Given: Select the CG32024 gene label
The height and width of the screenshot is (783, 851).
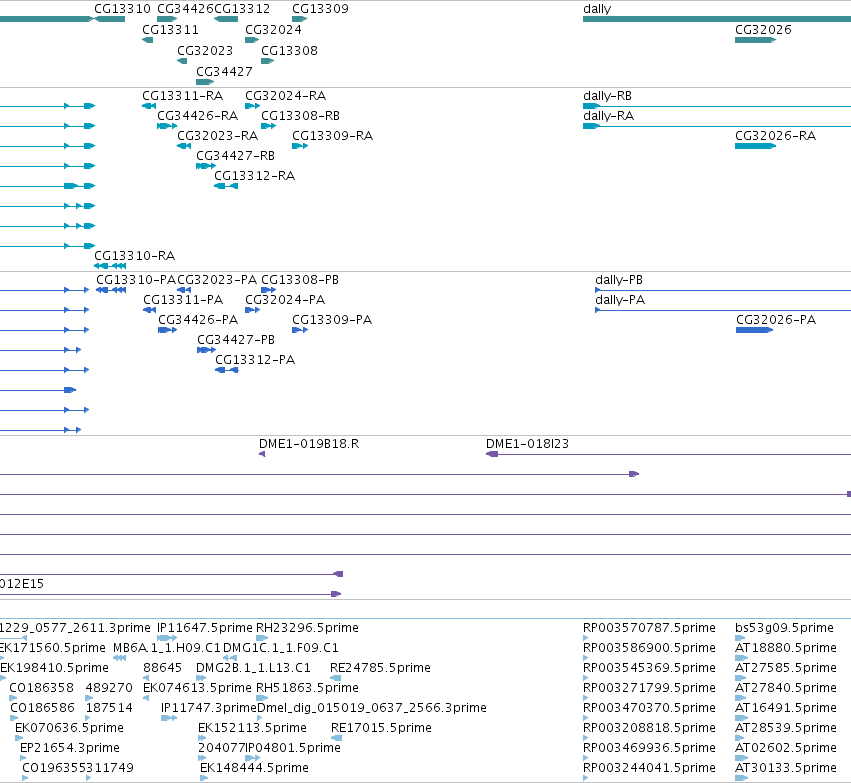Looking at the screenshot, I should point(273,30).
